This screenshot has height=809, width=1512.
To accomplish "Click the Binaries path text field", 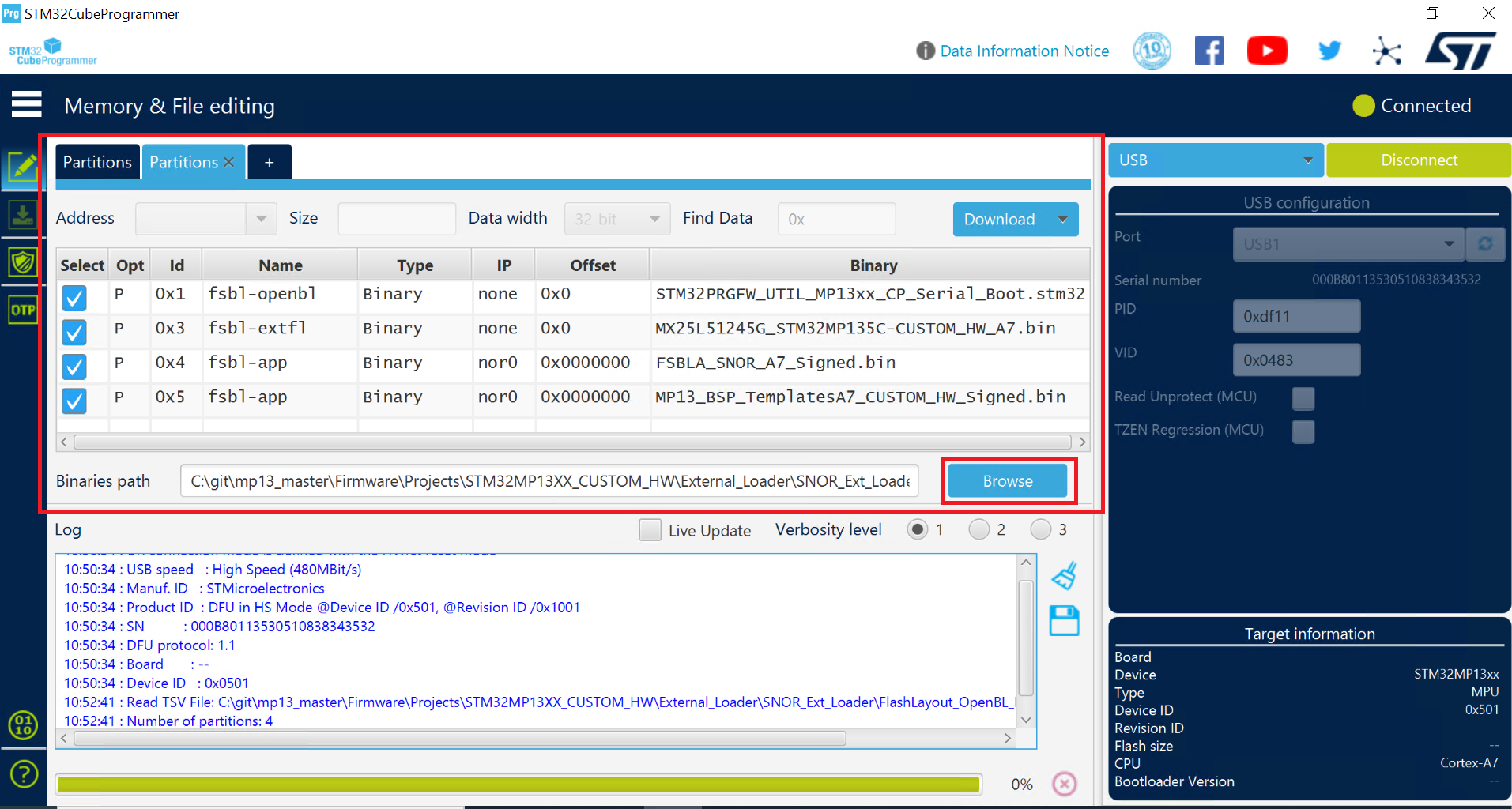I will click(x=549, y=481).
